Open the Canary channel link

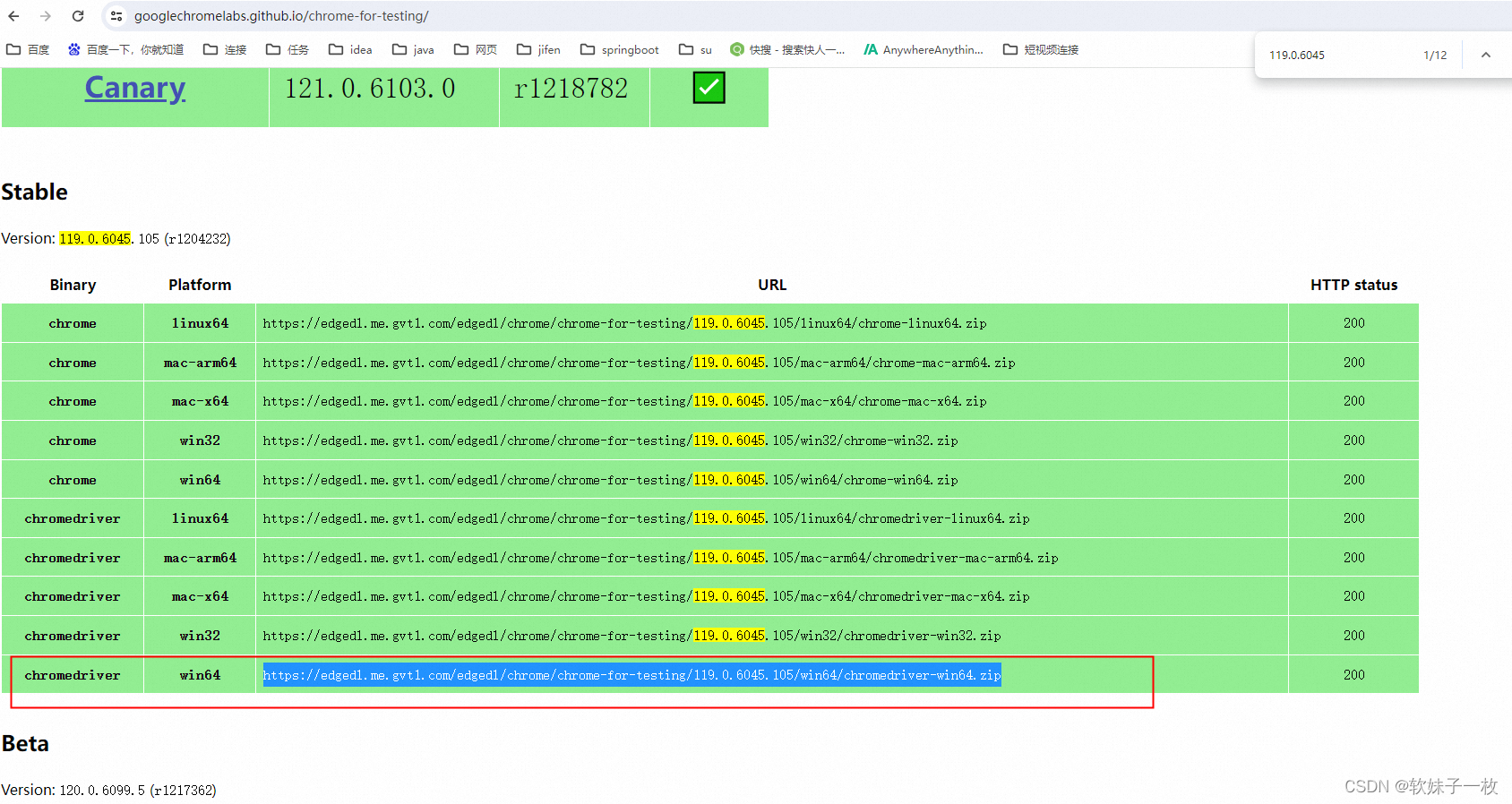pos(135,88)
